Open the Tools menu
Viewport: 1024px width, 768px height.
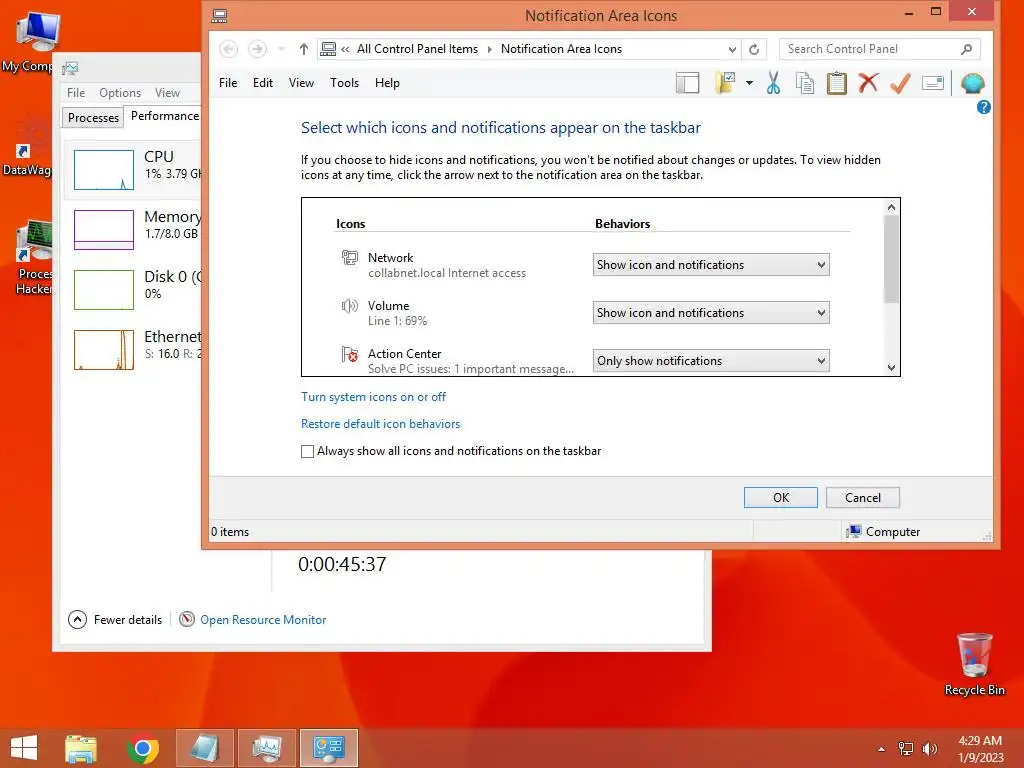point(344,83)
